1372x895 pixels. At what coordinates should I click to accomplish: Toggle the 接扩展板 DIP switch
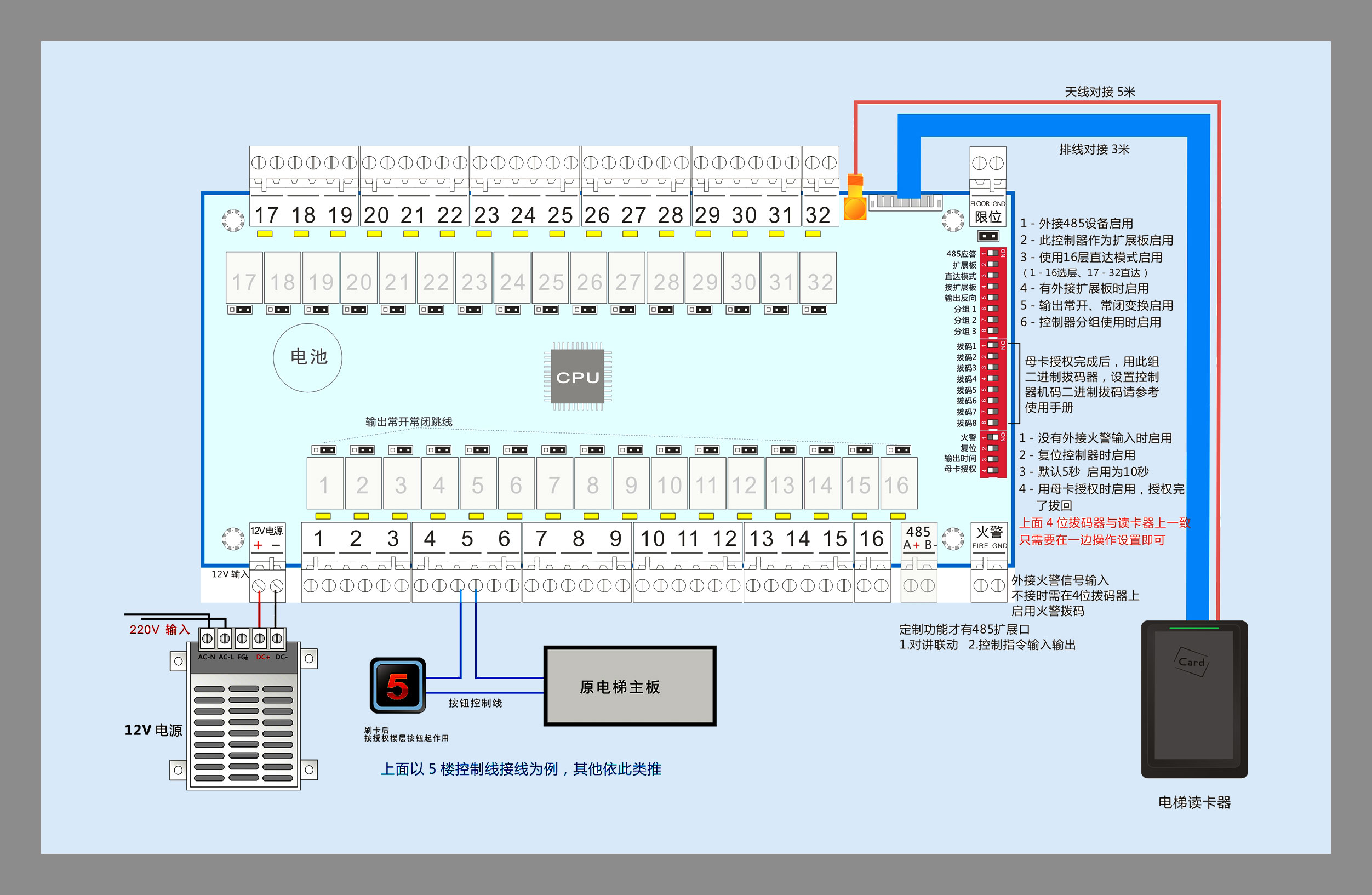pyautogui.click(x=993, y=286)
